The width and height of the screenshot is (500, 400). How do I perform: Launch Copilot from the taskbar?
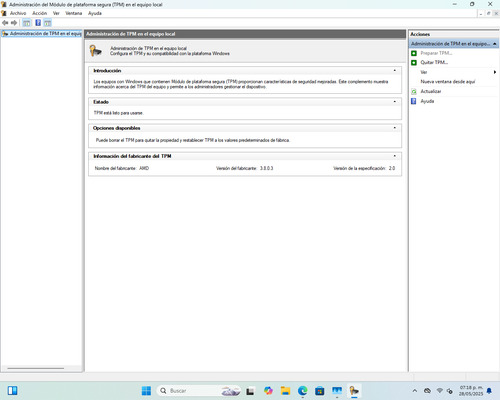point(268,391)
